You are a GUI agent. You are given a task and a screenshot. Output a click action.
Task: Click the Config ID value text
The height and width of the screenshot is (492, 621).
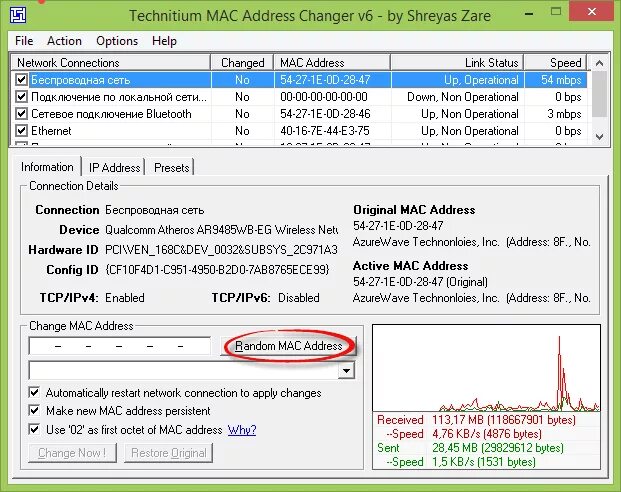coord(217,269)
